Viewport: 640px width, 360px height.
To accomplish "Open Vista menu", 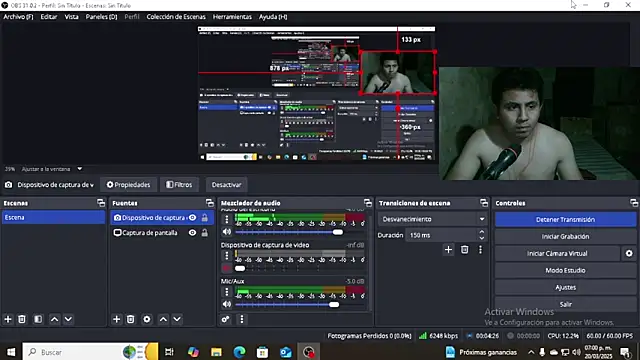I will 71,17.
